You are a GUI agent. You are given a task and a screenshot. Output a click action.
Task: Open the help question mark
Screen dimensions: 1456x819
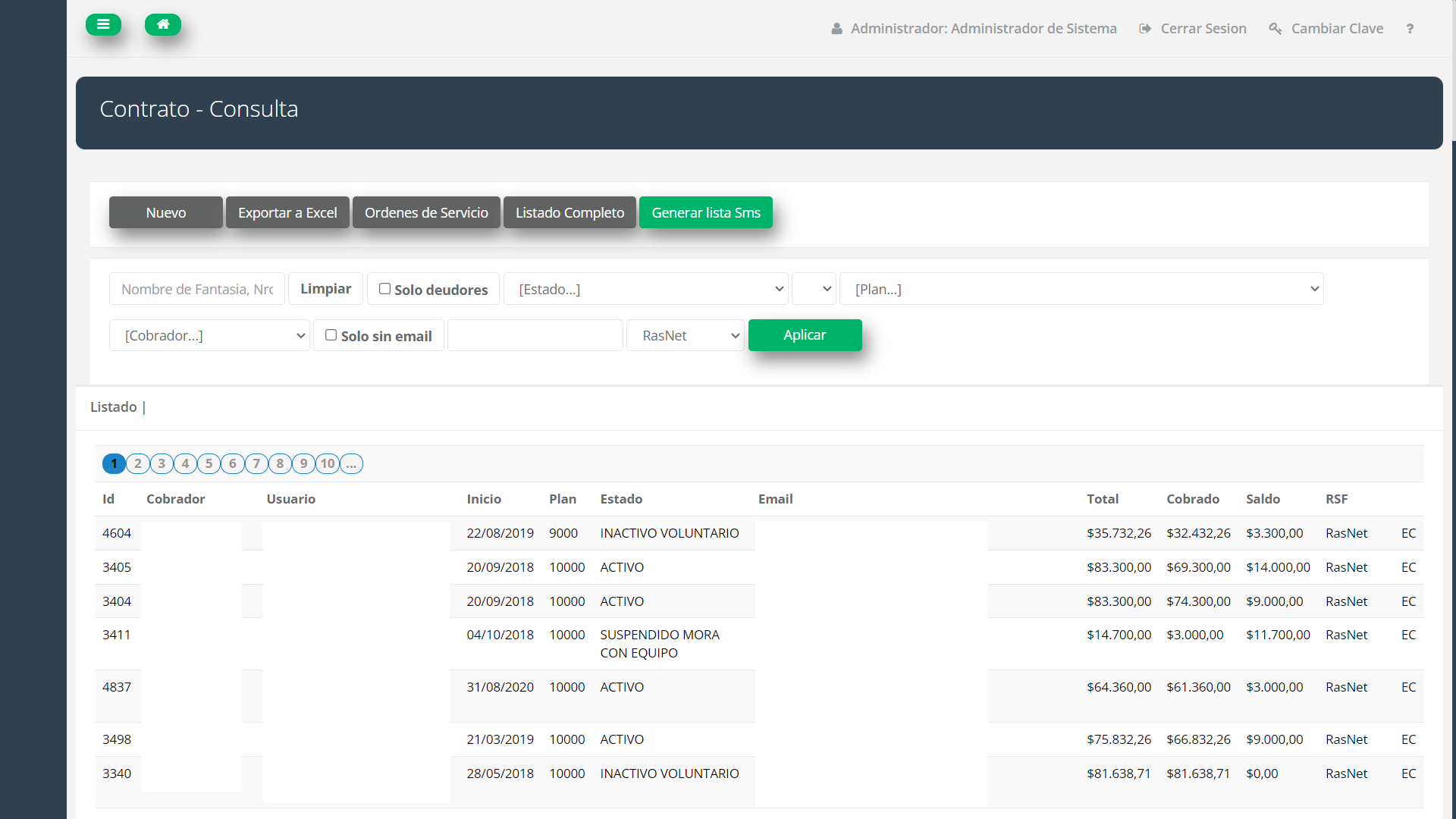pyautogui.click(x=1410, y=29)
